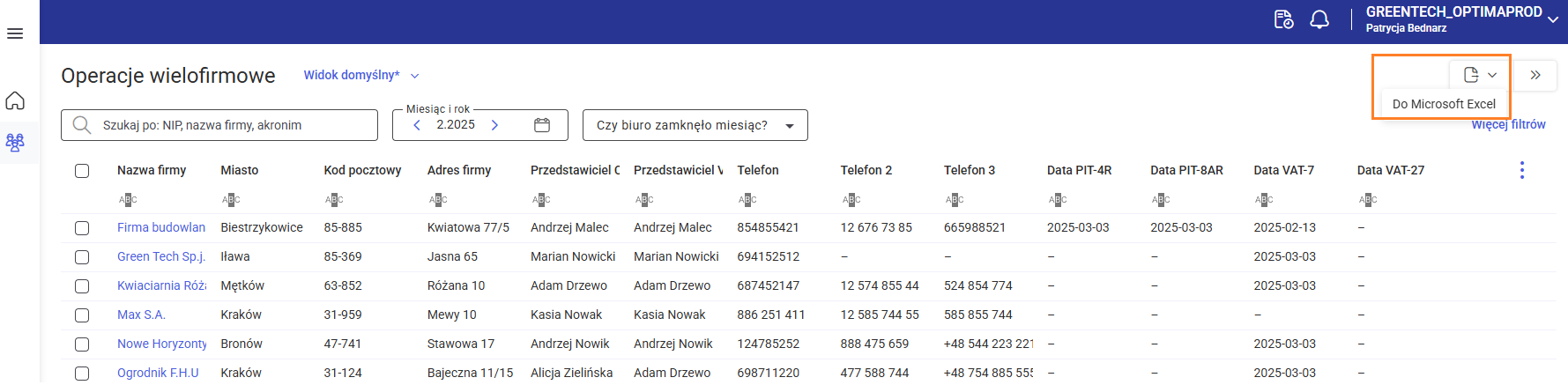Click filter icon under Data PIT-4R column
This screenshot has height=385, width=1568.
pyautogui.click(x=1058, y=200)
